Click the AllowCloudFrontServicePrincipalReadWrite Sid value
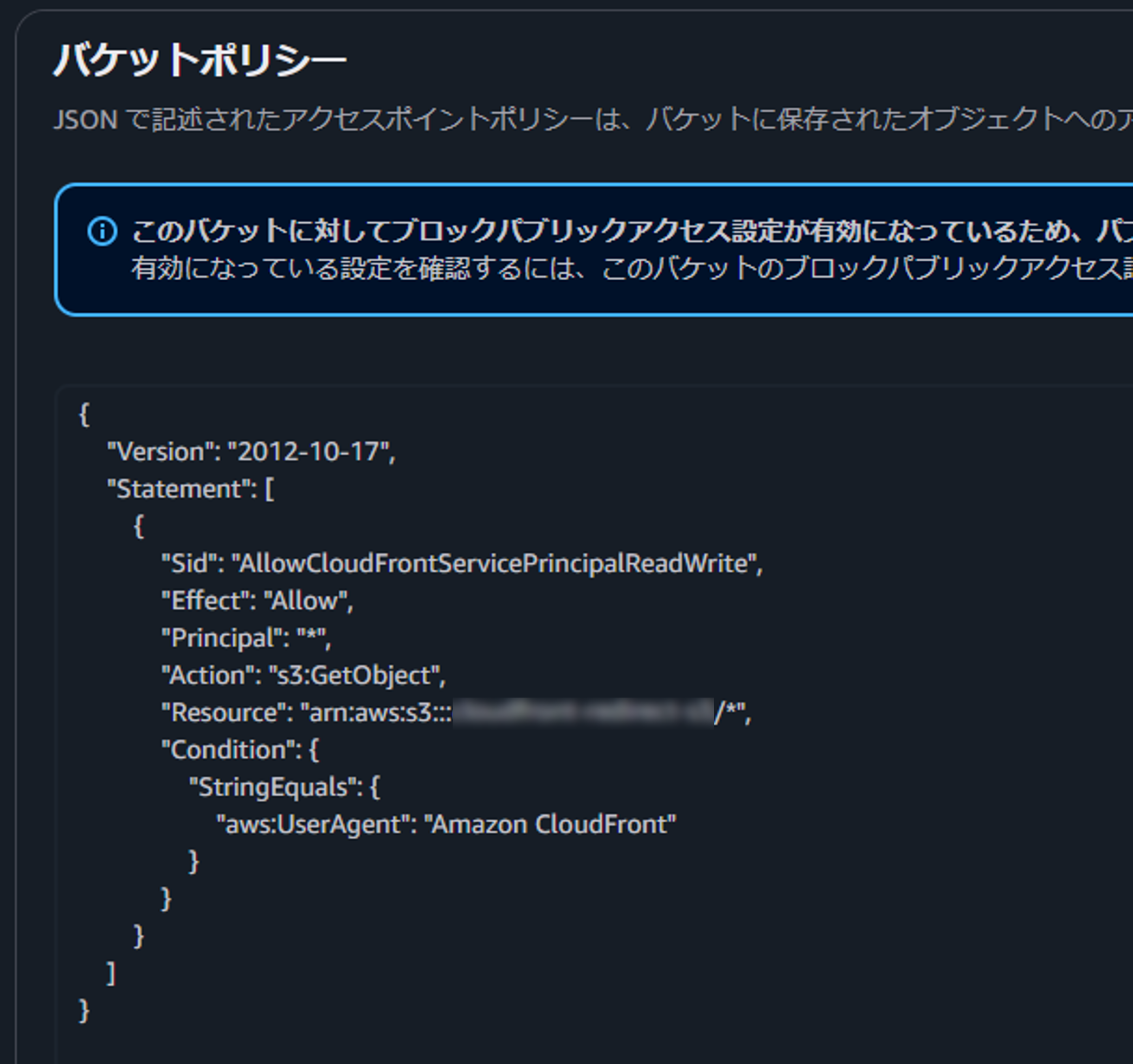The height and width of the screenshot is (1064, 1133). 493,564
